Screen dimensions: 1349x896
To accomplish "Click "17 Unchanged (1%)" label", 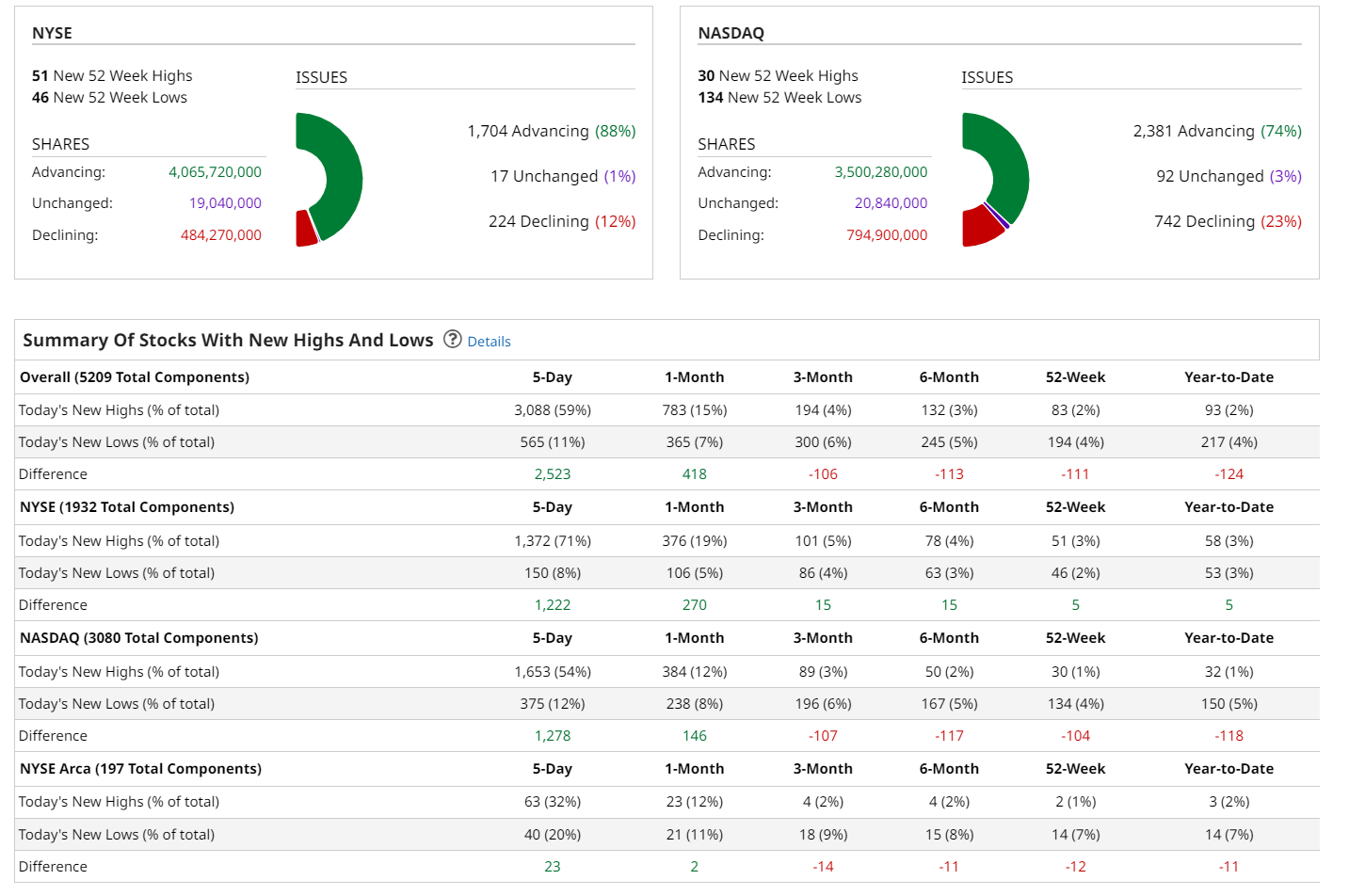I will (x=563, y=176).
